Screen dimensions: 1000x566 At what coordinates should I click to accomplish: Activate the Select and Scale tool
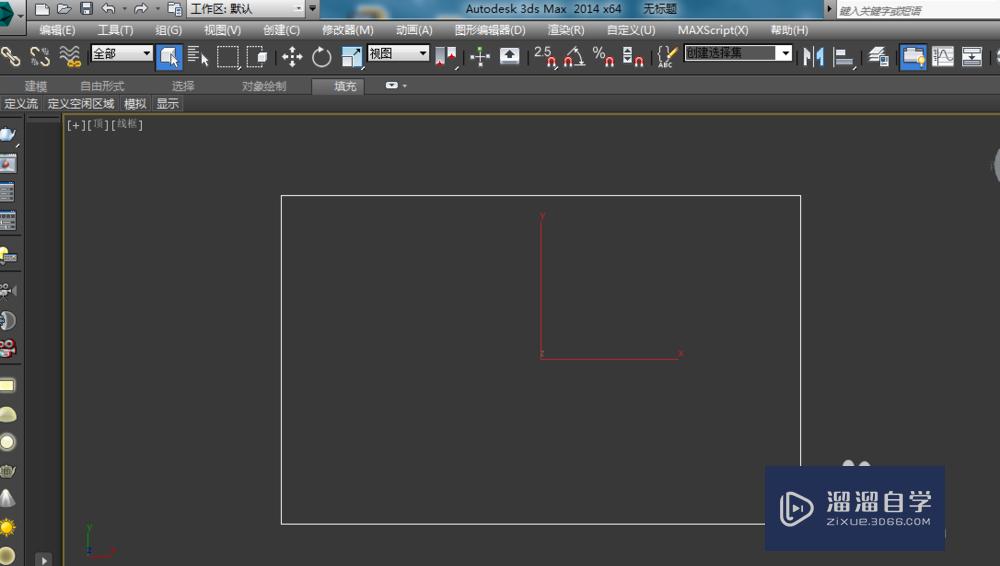pos(351,57)
